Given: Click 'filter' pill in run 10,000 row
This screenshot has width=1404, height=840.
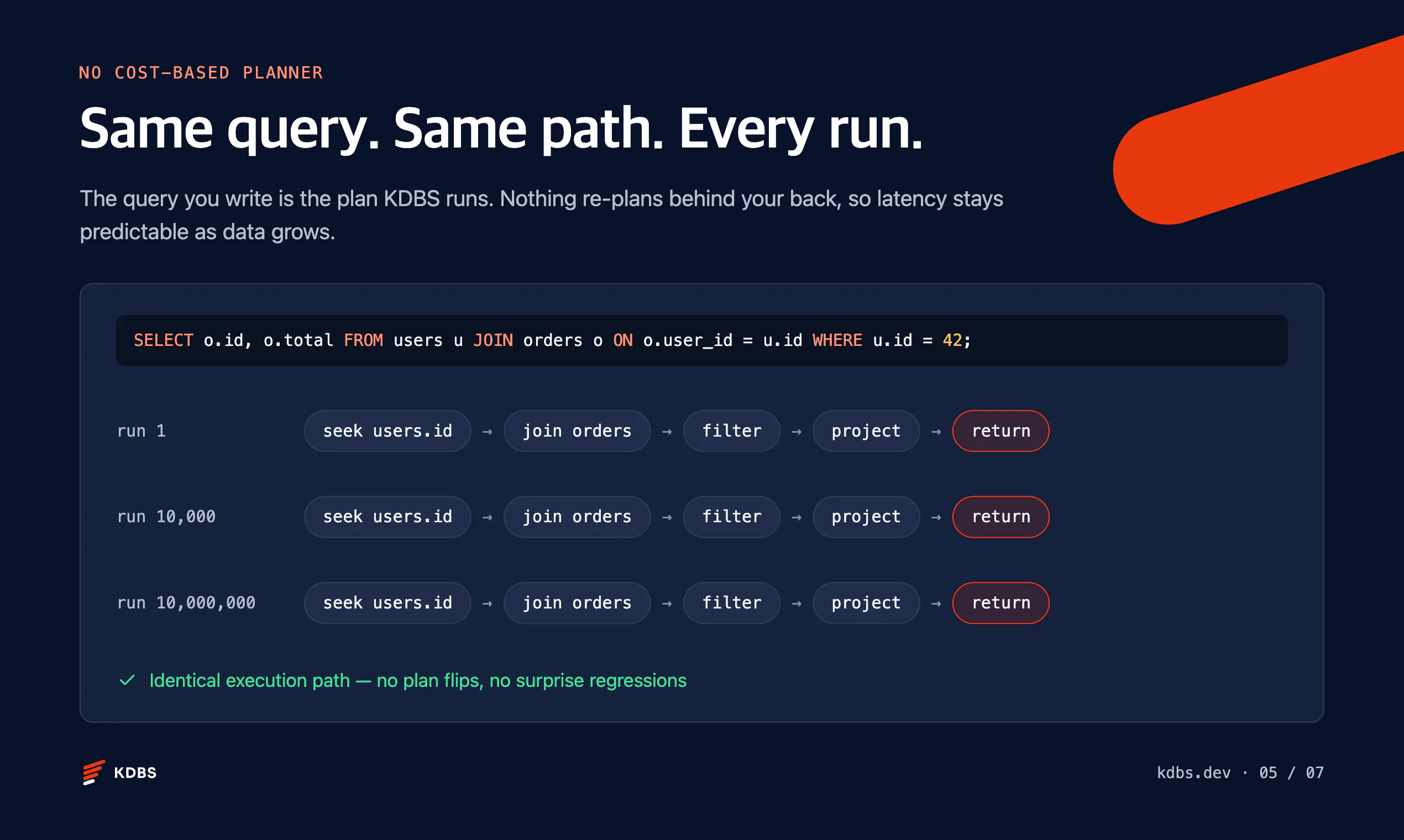Looking at the screenshot, I should (731, 517).
